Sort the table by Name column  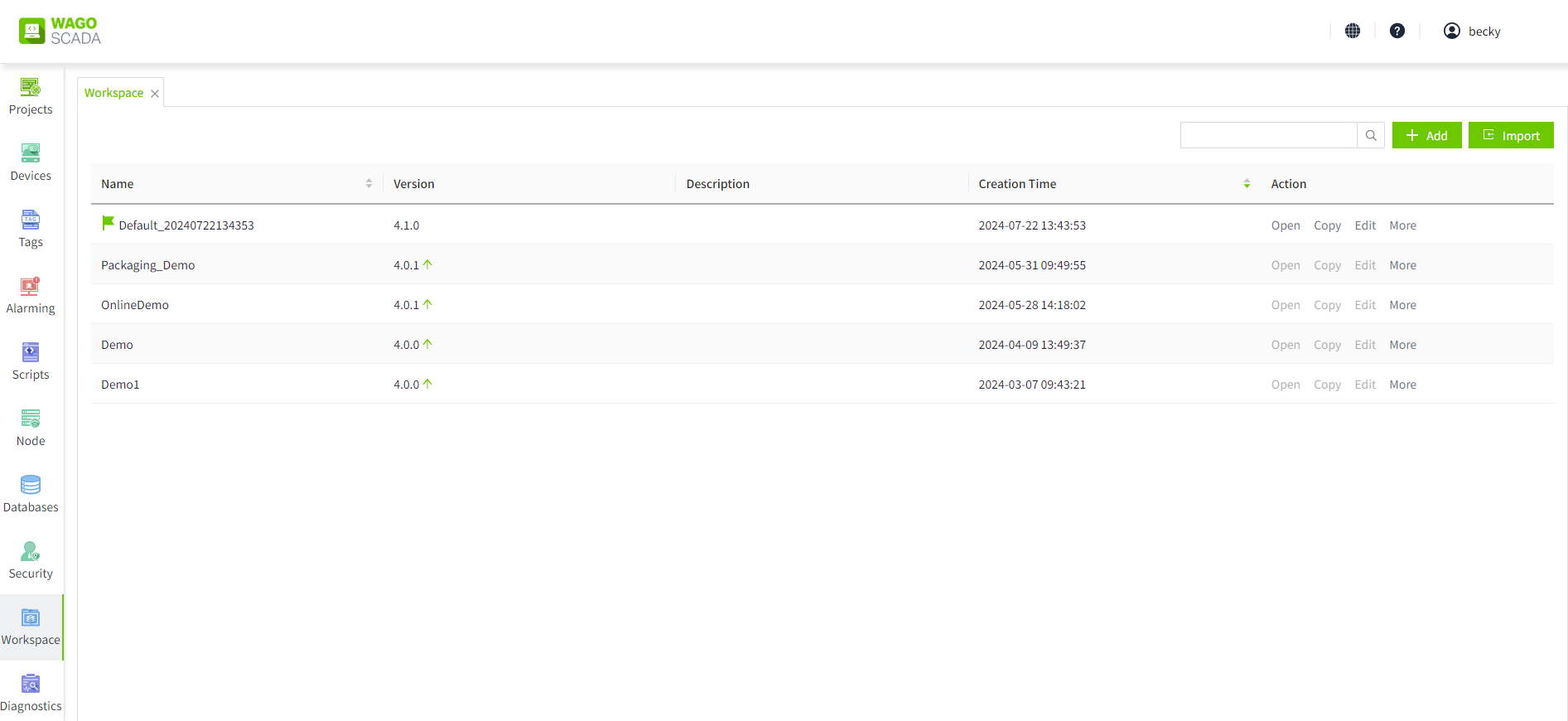click(369, 184)
